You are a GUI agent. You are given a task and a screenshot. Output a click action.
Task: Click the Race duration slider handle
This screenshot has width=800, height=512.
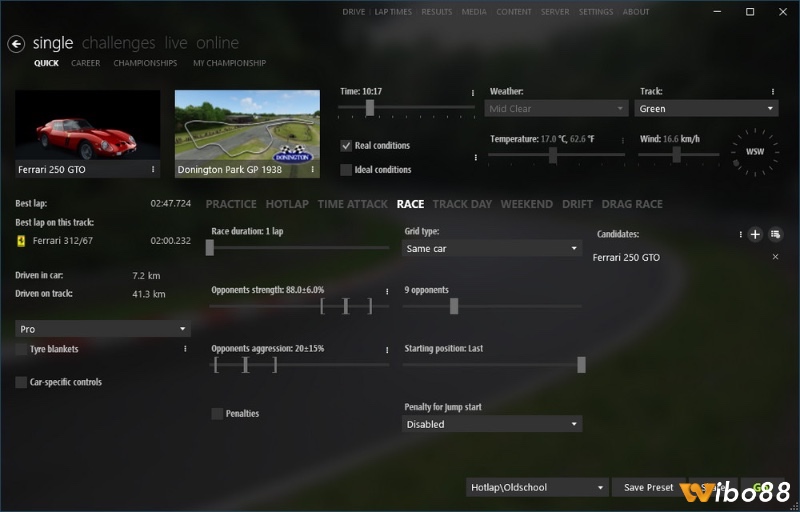(x=210, y=248)
